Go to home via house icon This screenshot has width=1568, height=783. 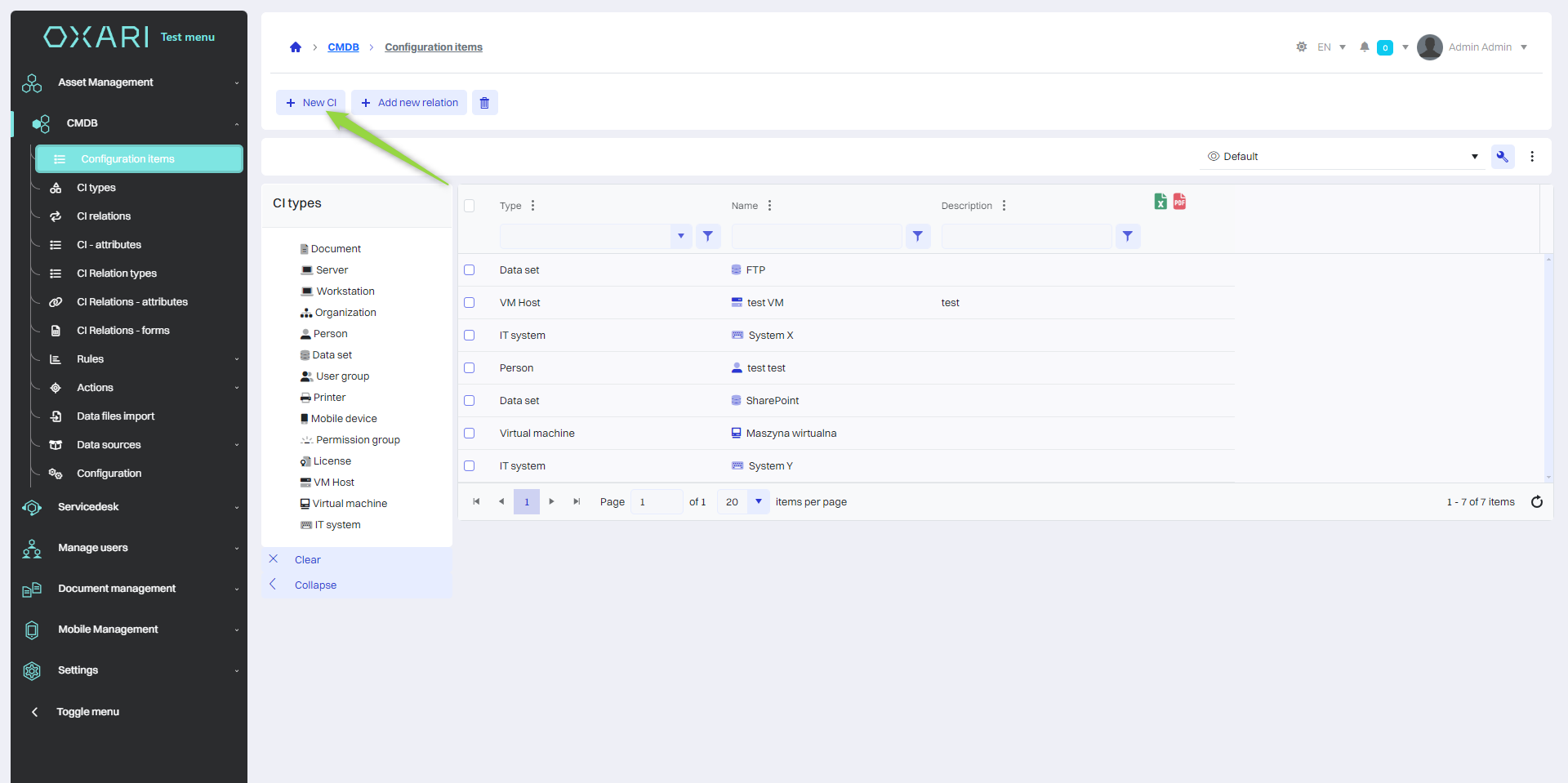click(296, 47)
